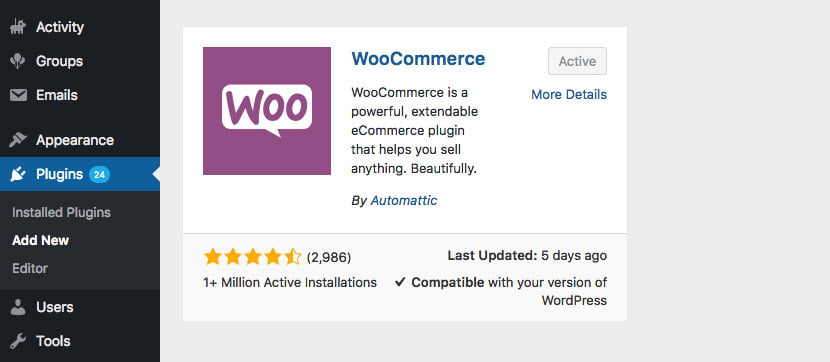Click the Plugins 24 update badge
This screenshot has width=830, height=362.
click(x=99, y=174)
